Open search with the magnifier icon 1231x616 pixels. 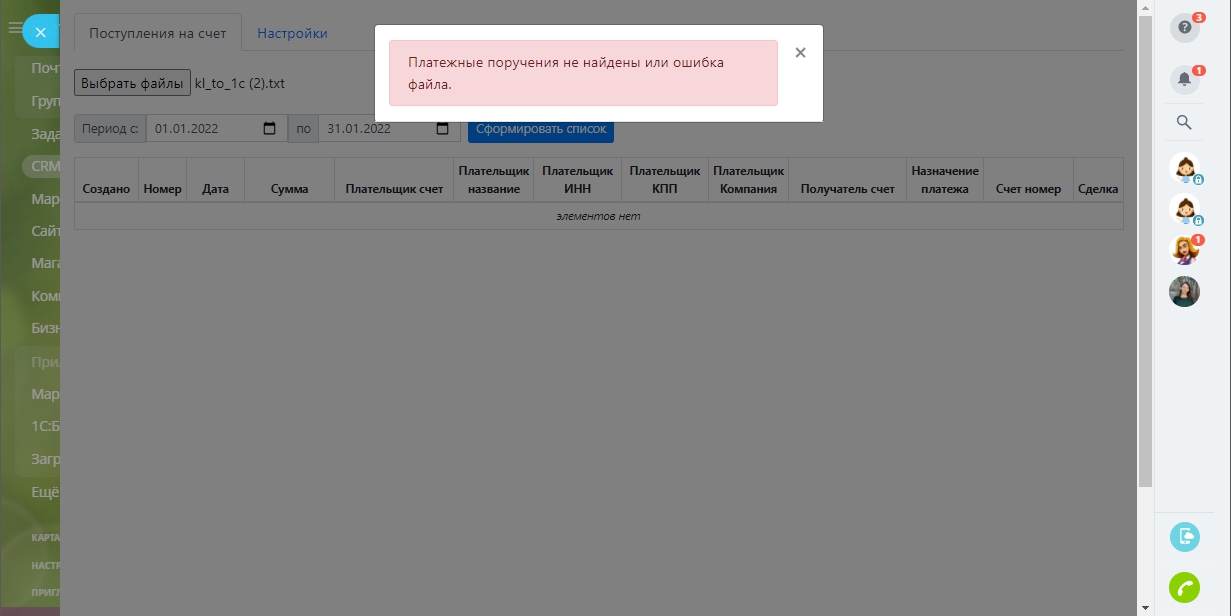click(1184, 123)
